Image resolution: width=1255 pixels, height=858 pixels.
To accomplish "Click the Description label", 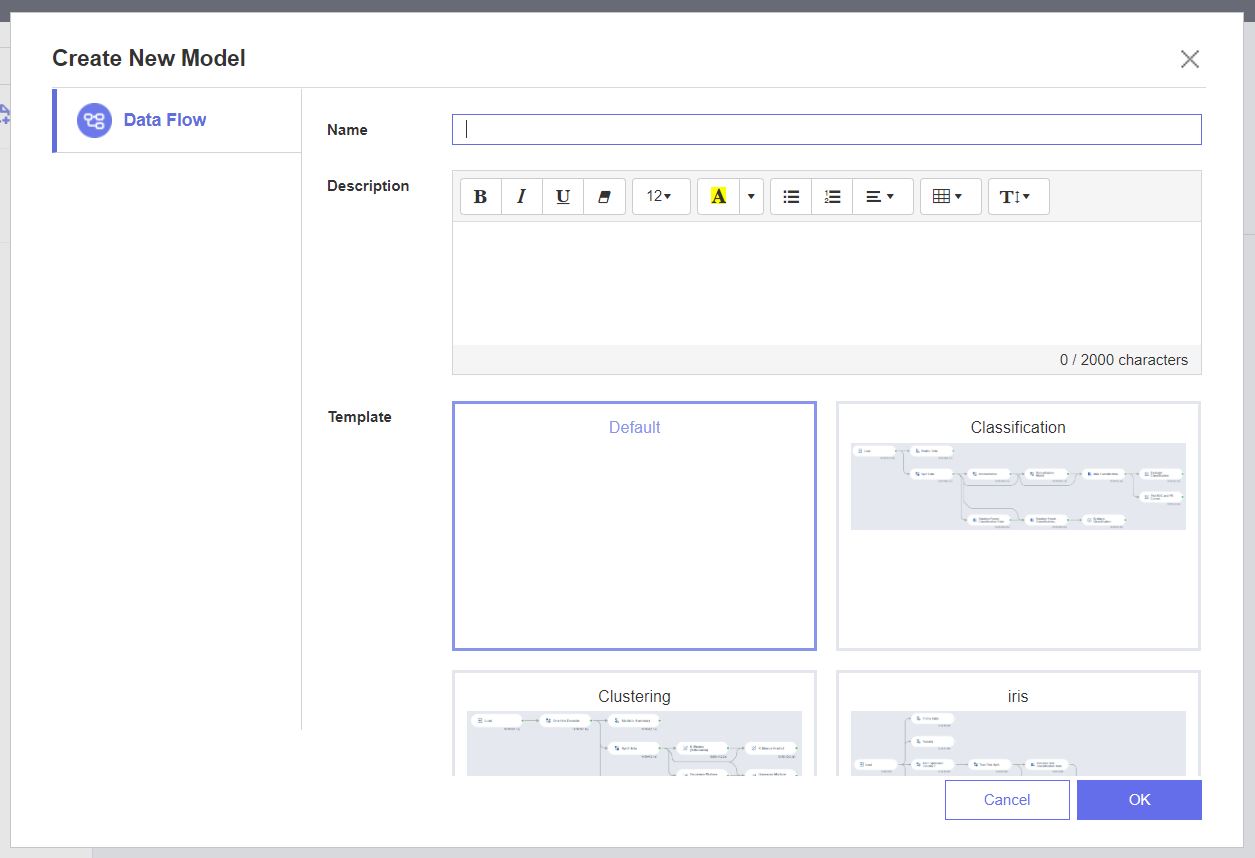I will 368,186.
